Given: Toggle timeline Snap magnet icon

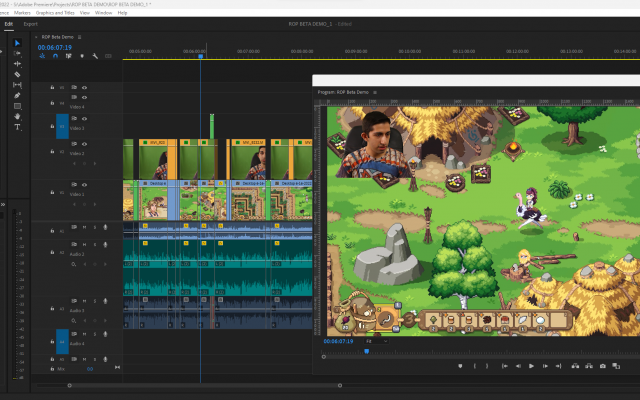Looking at the screenshot, I should pos(55,56).
